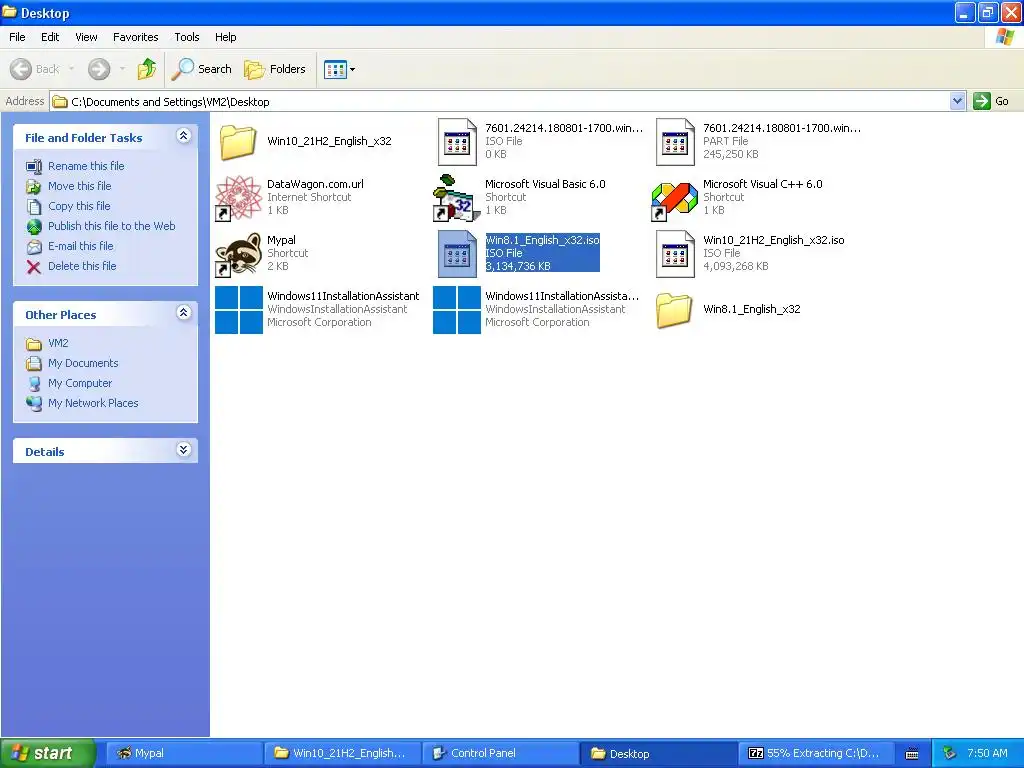This screenshot has width=1024, height=768.
Task: Select the Win10_21H2_English_x32.iso file icon
Action: click(x=675, y=254)
